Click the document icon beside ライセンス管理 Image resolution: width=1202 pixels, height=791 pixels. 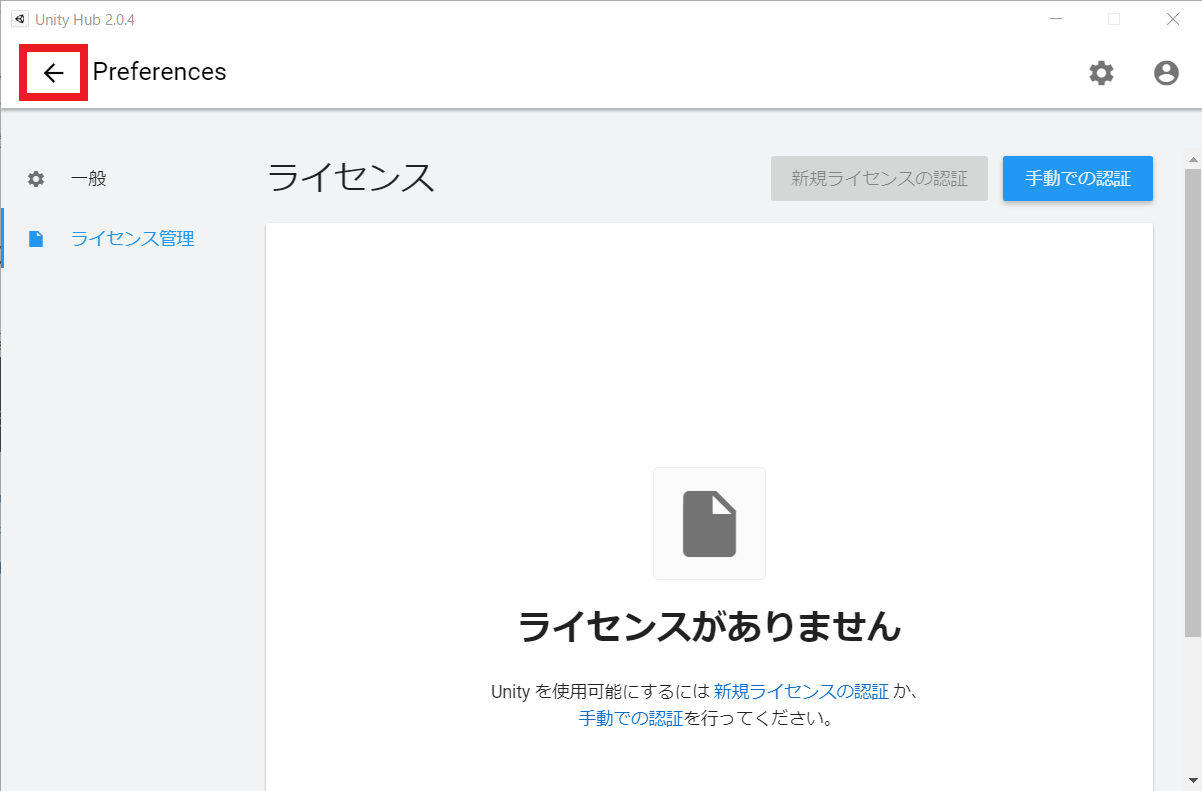click(x=36, y=239)
